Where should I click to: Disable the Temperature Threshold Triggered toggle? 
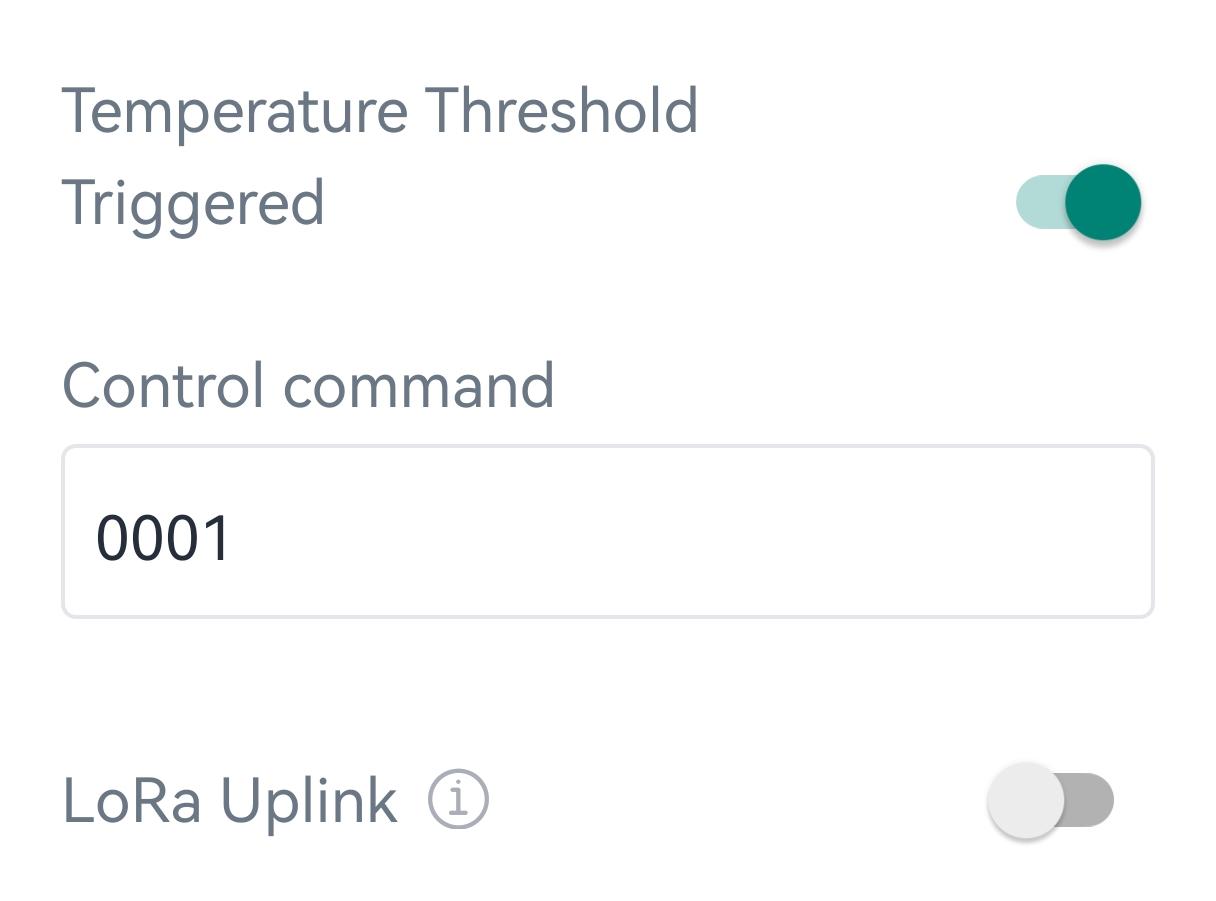point(1078,203)
